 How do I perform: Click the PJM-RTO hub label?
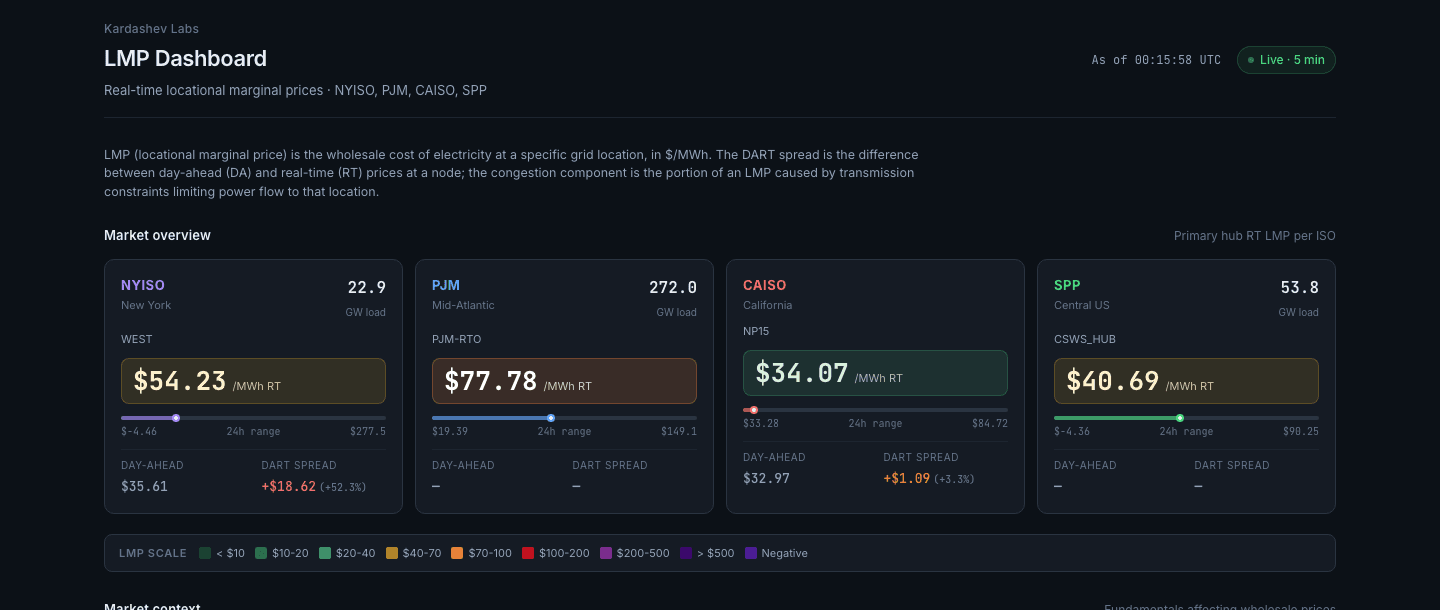(x=457, y=339)
